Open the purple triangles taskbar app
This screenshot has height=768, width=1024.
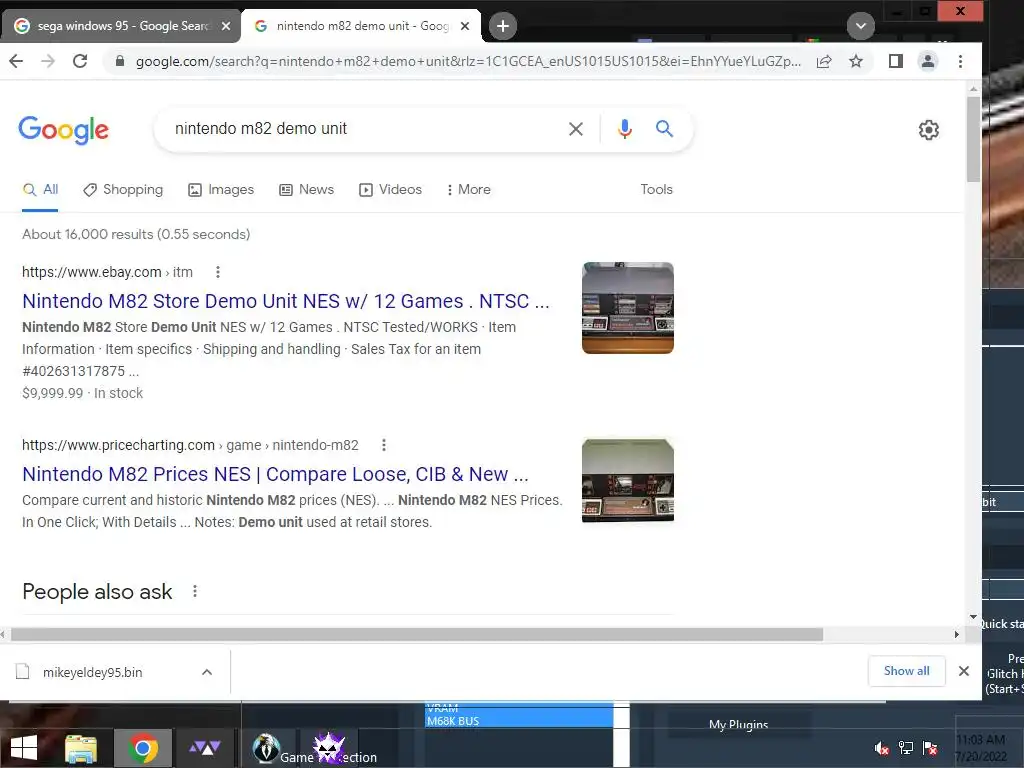pyautogui.click(x=204, y=748)
